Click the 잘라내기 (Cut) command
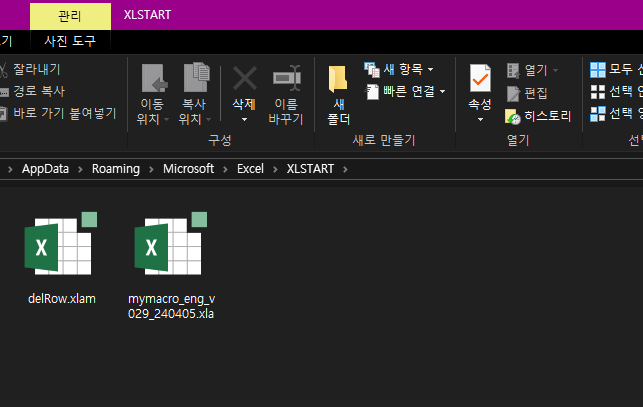The height and width of the screenshot is (407, 643). (x=31, y=69)
